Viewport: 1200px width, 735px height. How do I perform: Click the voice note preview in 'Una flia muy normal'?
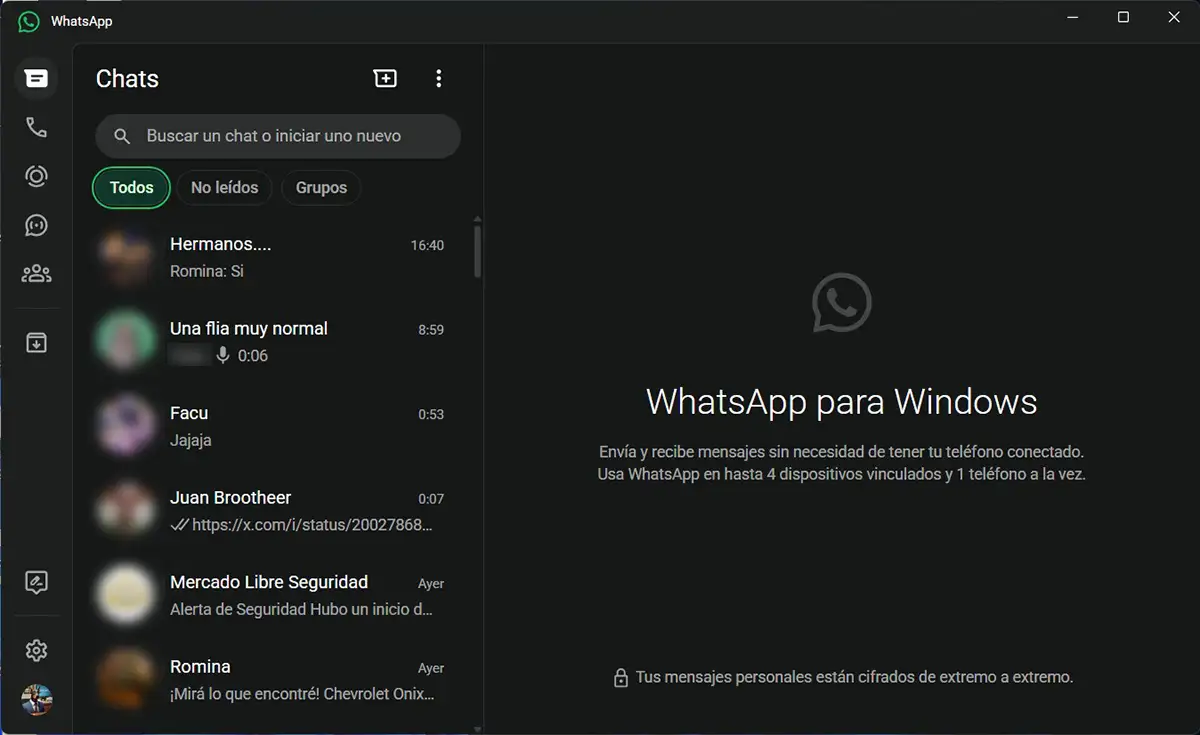click(227, 355)
